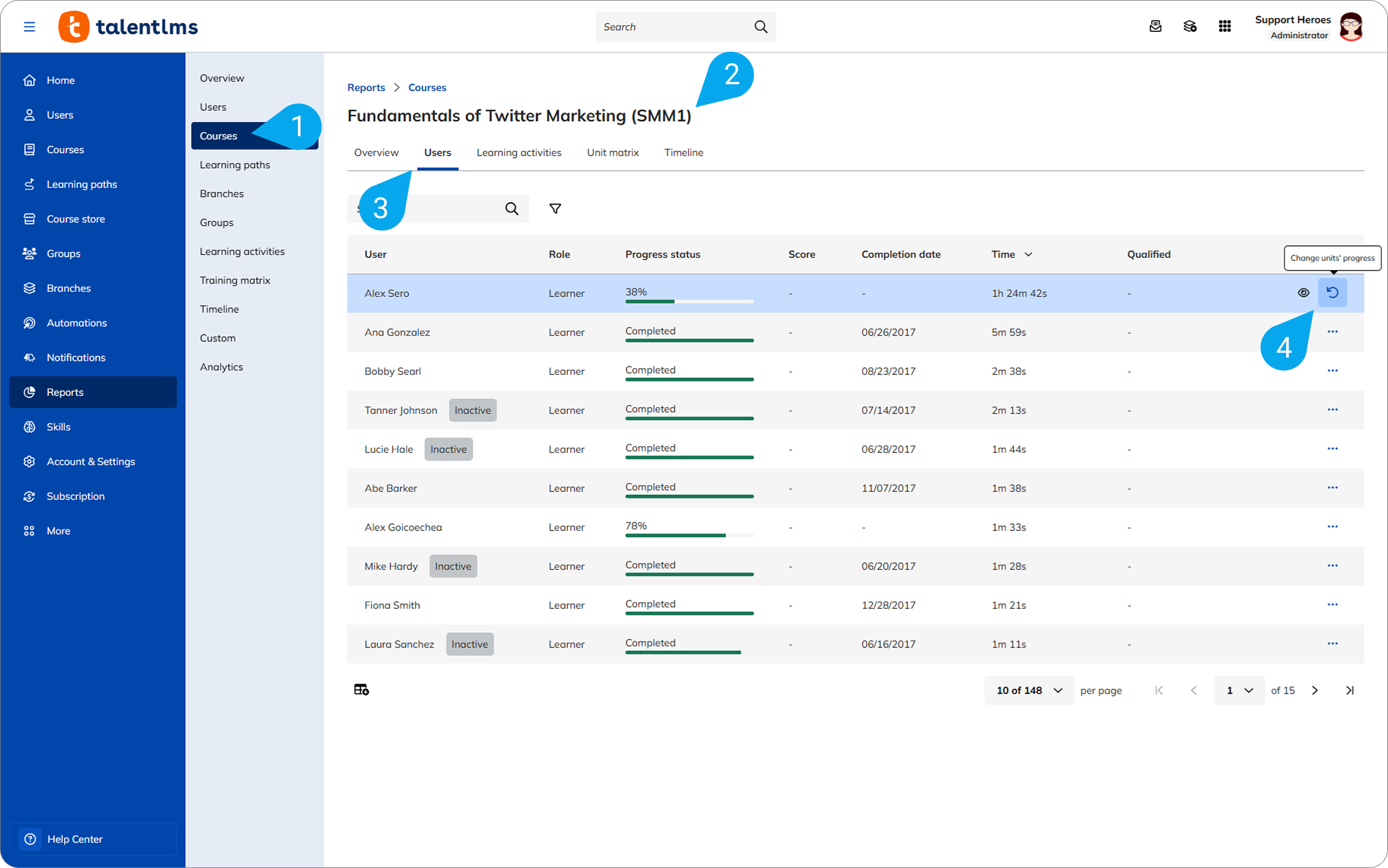Open the options for Lucie Hale
The image size is (1388, 868).
[x=1332, y=449]
